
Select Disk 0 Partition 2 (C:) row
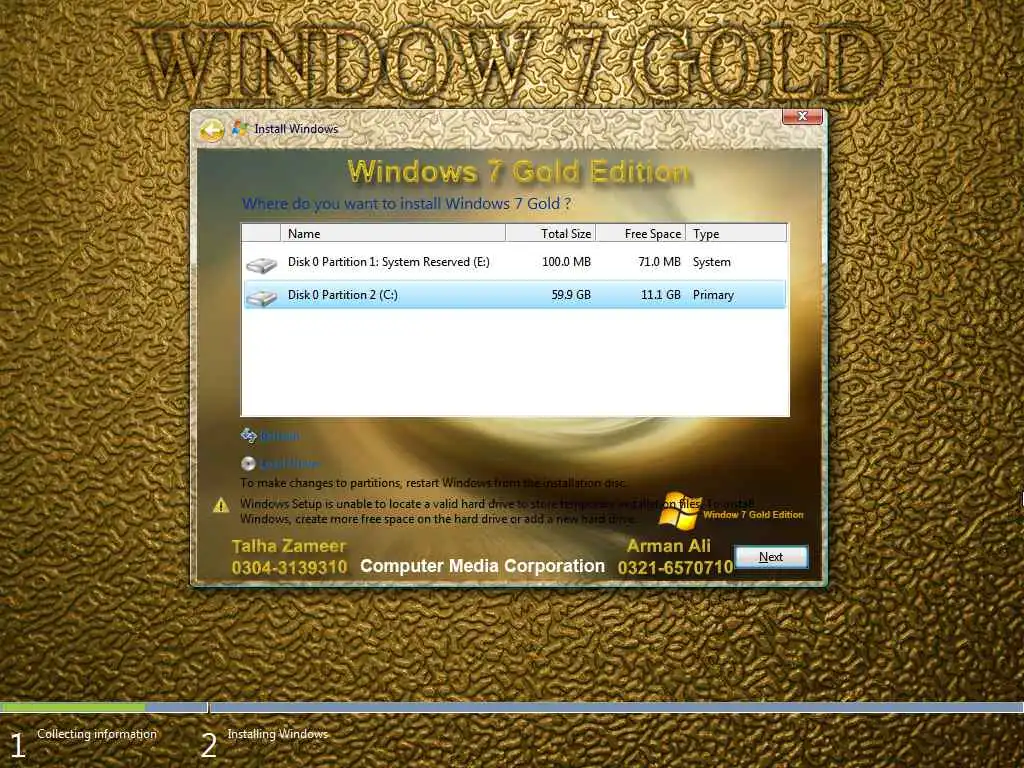point(515,295)
